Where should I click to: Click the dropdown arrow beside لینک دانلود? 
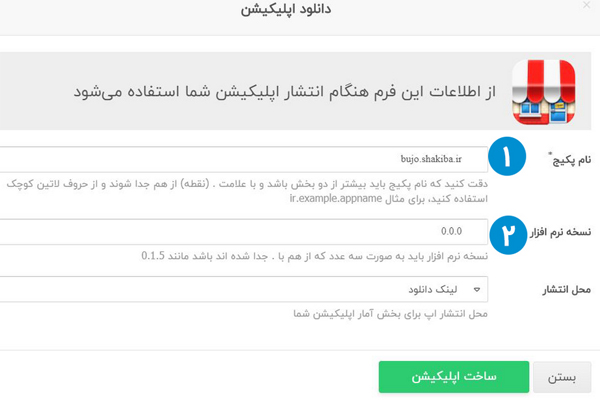coord(477,290)
